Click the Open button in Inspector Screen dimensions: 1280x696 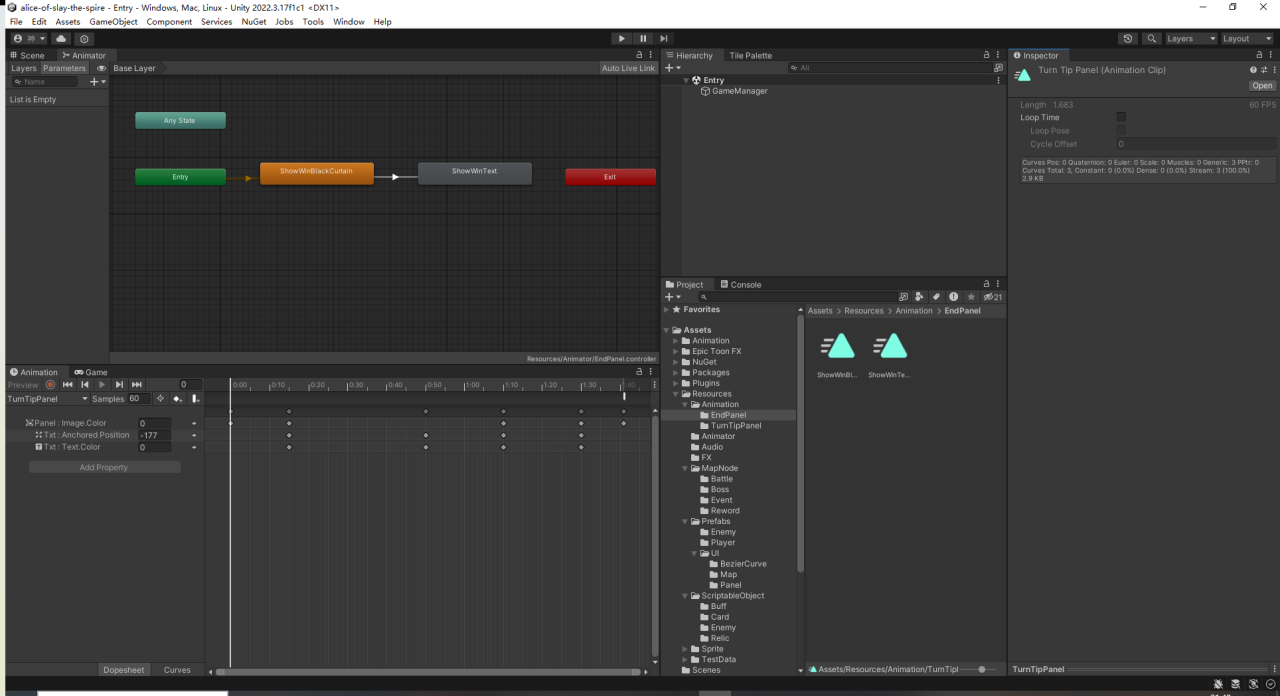pos(1262,85)
